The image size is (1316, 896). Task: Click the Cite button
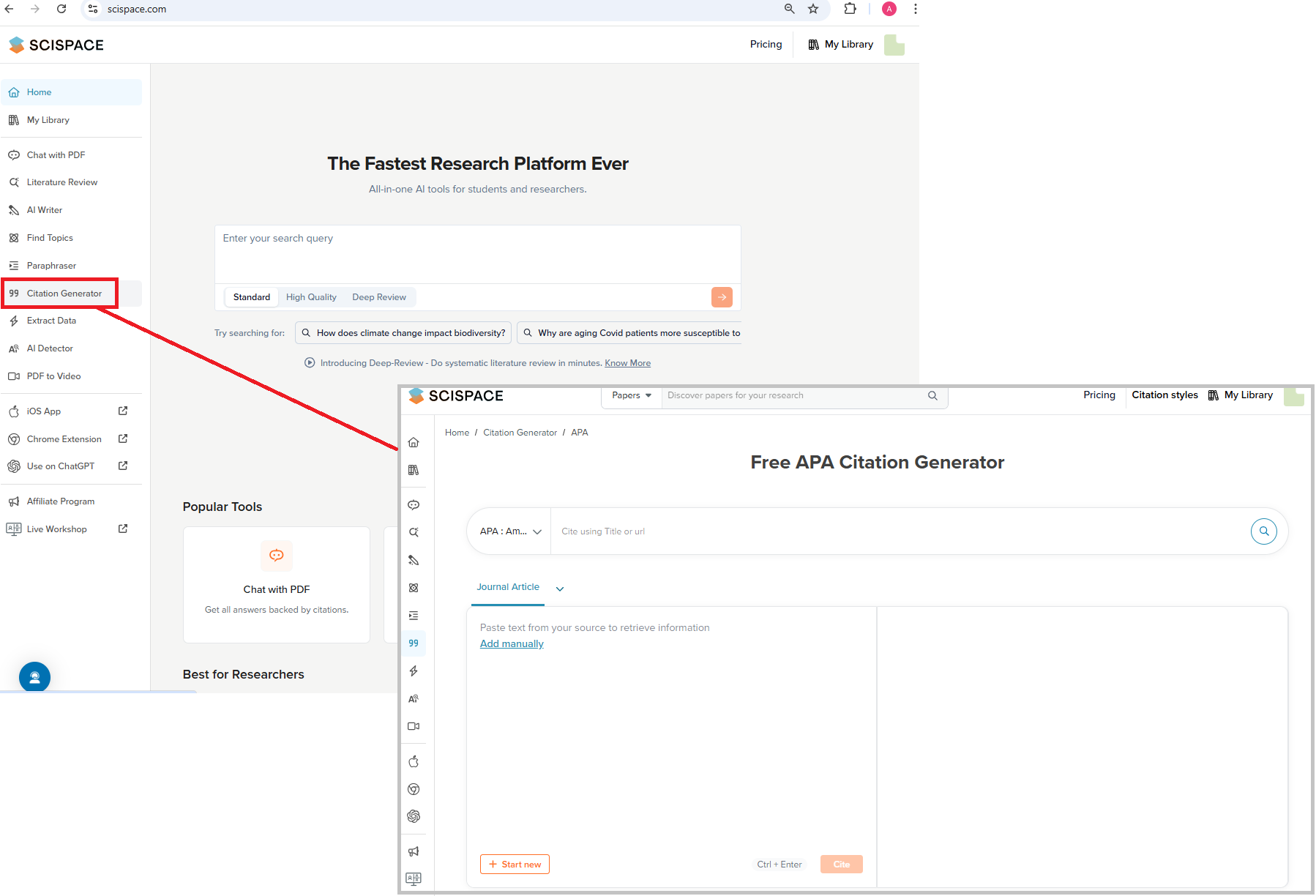(x=842, y=865)
